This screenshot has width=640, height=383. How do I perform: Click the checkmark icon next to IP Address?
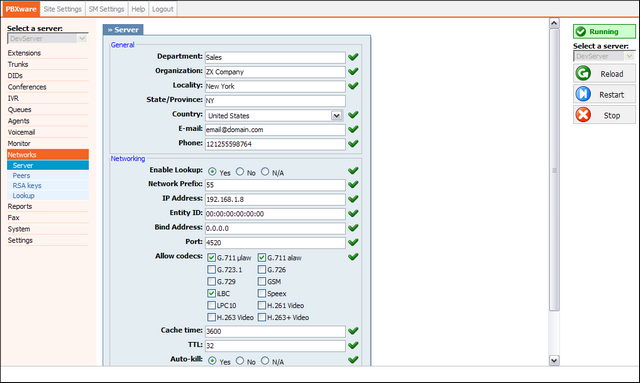coord(353,199)
